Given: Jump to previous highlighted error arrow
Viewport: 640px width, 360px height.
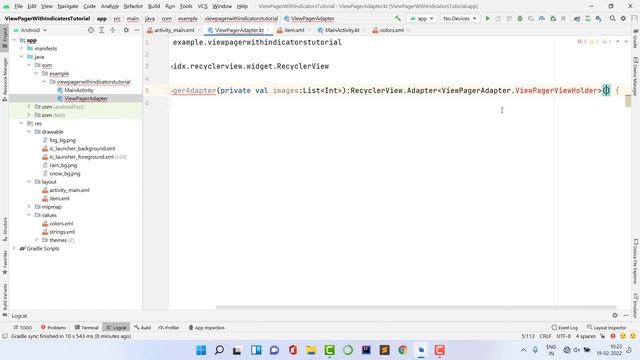Looking at the screenshot, I should (x=618, y=42).
